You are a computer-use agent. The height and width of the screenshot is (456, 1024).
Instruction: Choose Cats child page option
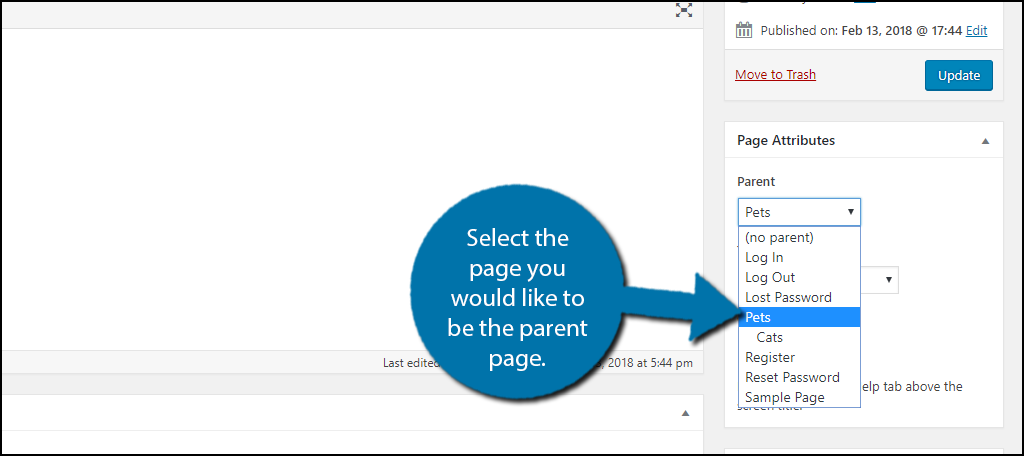coord(799,337)
